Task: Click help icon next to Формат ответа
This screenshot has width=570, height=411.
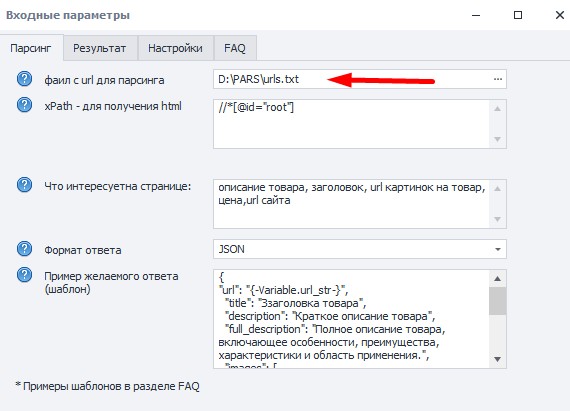Action: pyautogui.click(x=24, y=249)
